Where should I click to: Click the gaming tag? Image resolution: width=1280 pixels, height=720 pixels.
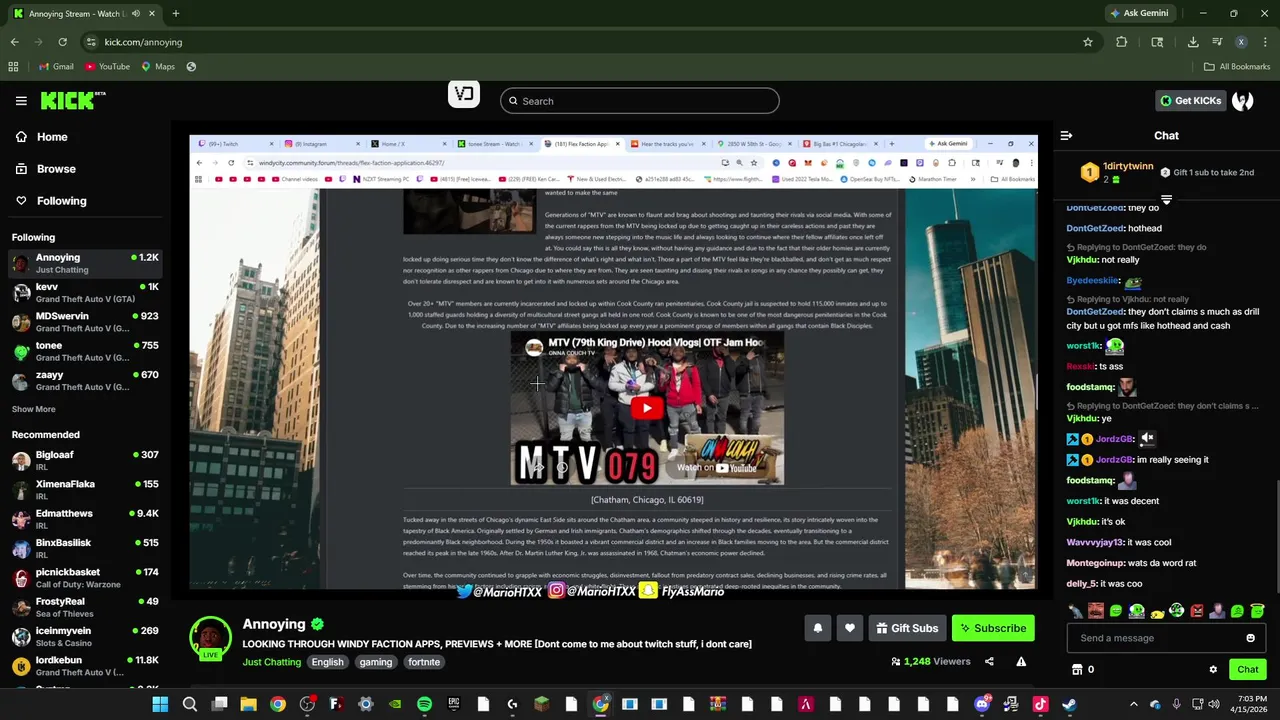[x=376, y=662]
